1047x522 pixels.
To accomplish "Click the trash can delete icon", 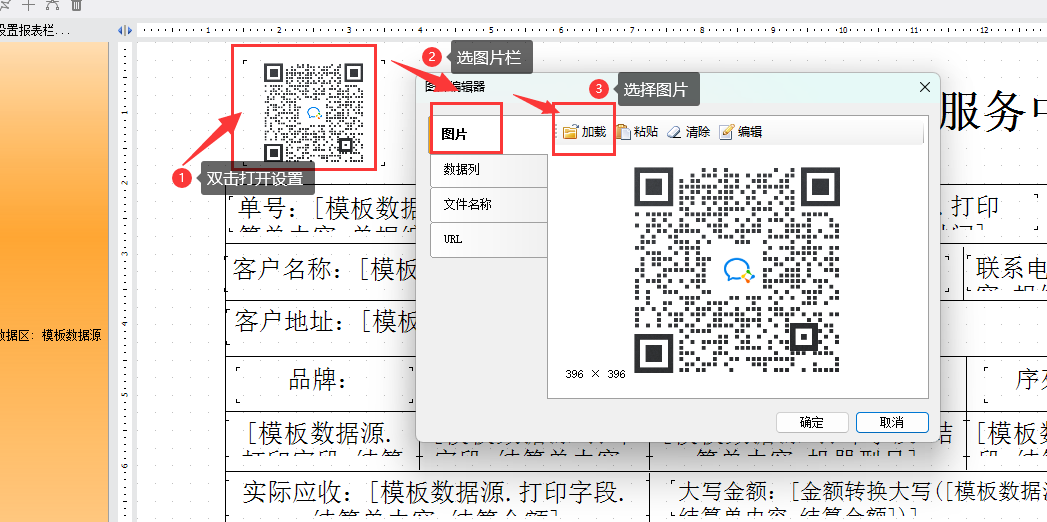I will point(76,5).
